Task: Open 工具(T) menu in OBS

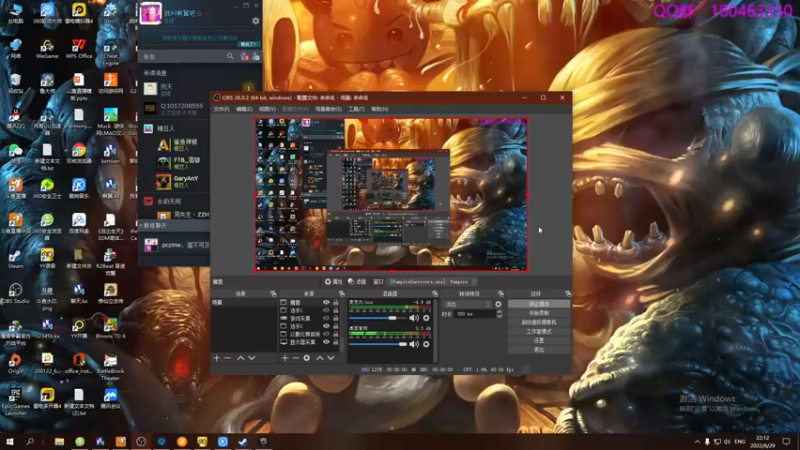Action: tap(356, 109)
